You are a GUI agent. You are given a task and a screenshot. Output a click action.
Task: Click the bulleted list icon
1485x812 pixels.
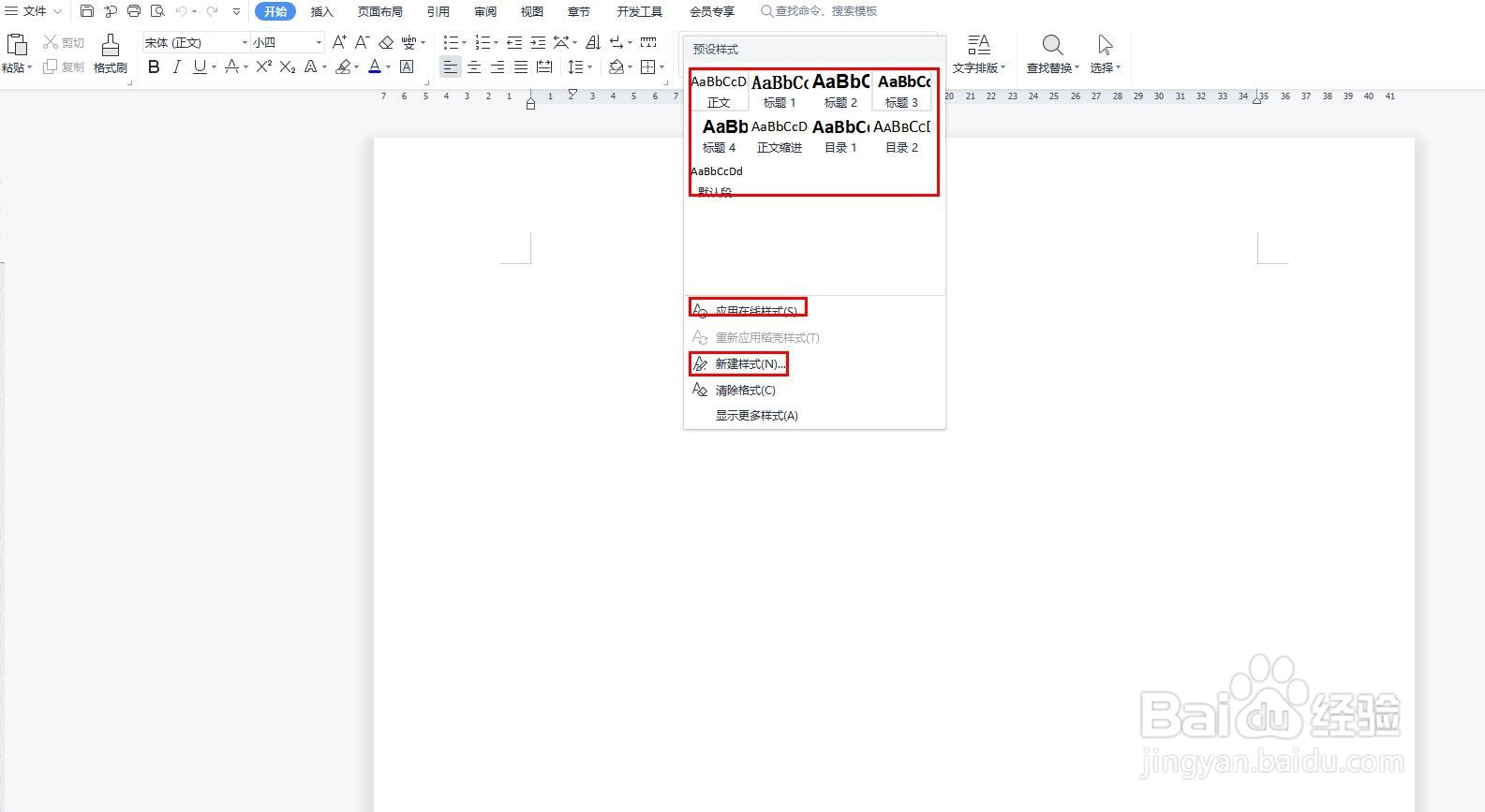(x=451, y=42)
